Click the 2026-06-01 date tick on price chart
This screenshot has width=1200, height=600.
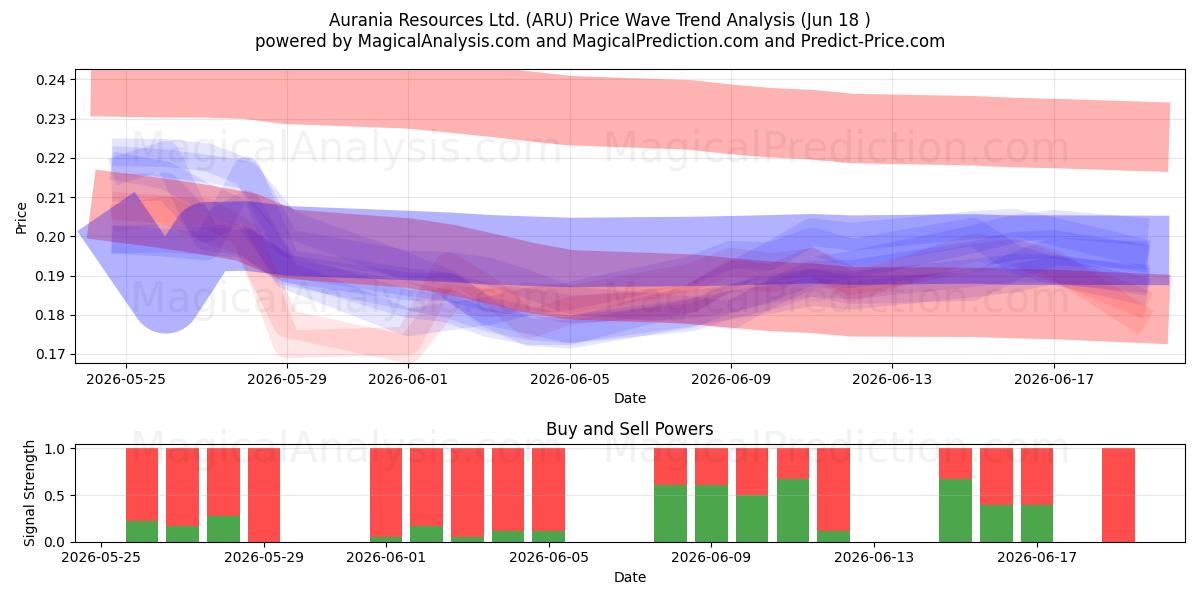click(408, 379)
